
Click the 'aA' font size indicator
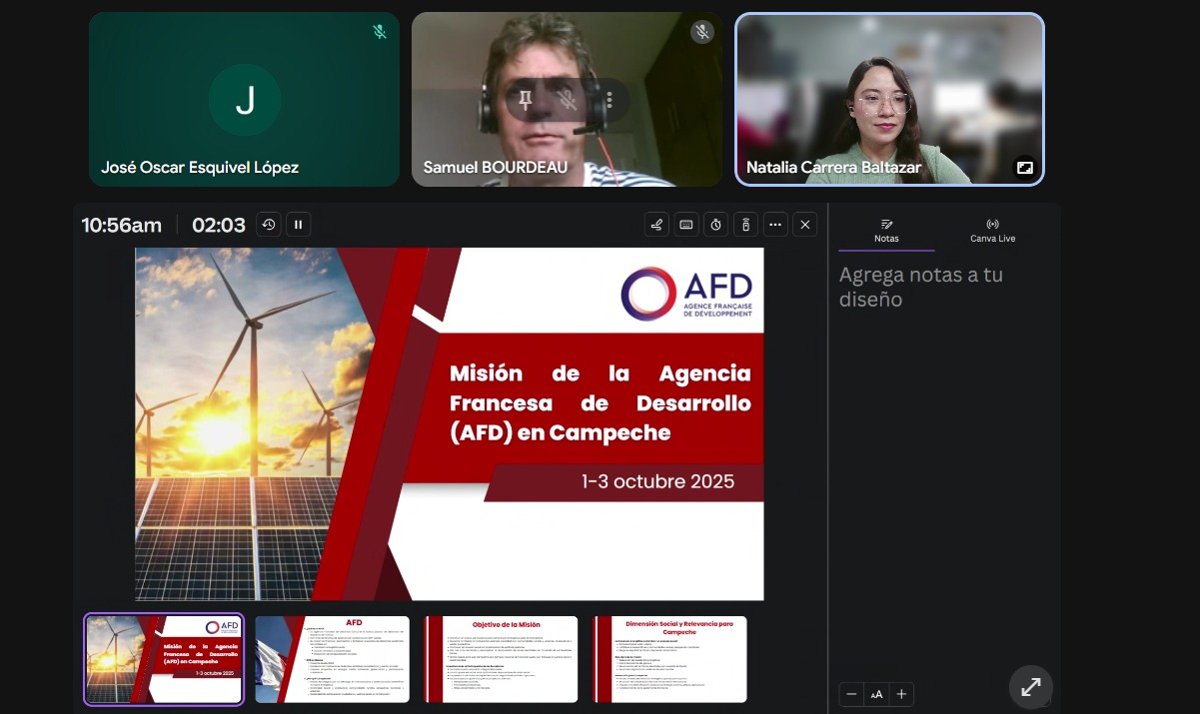pos(876,694)
